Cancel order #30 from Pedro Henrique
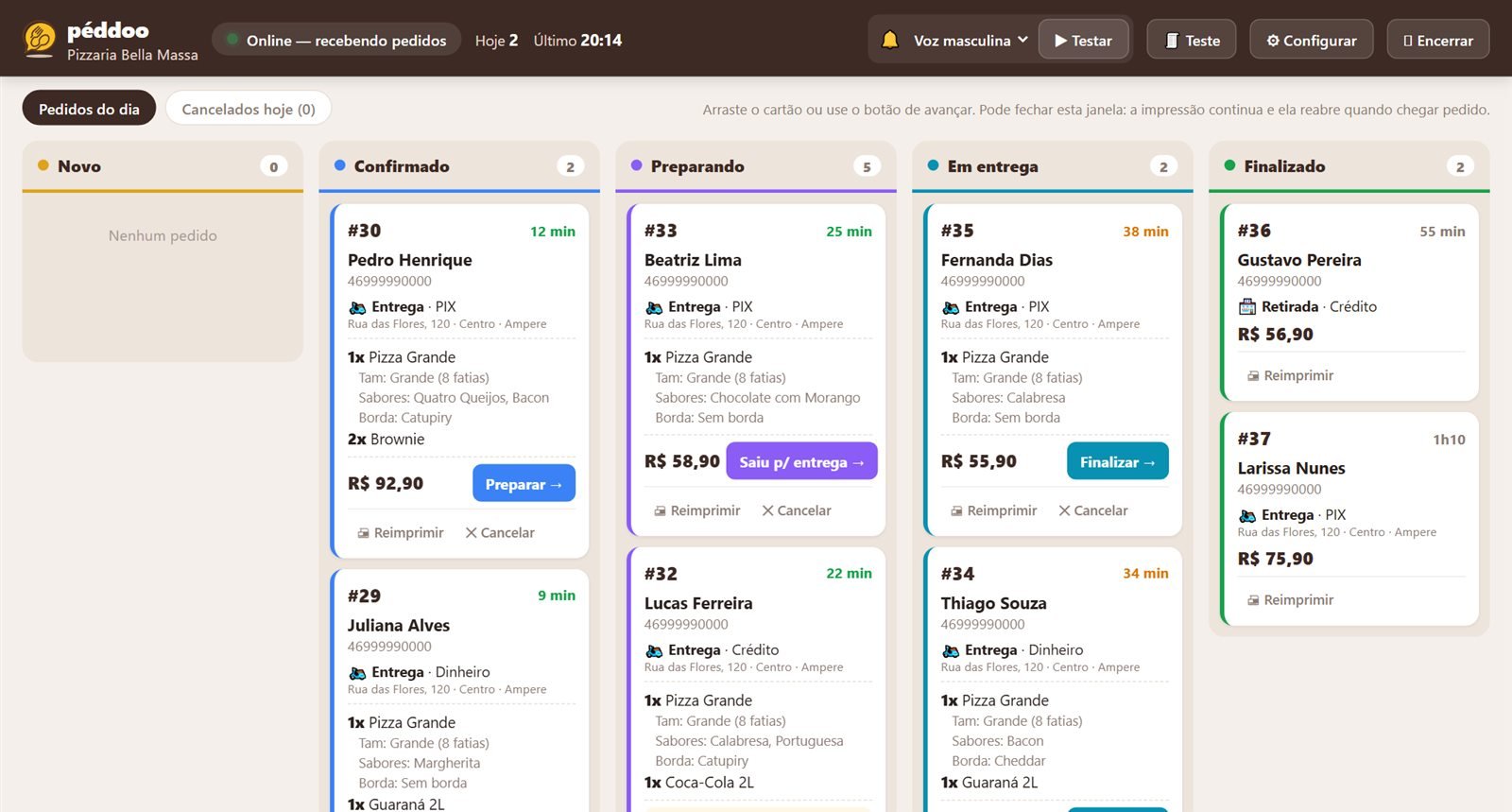The width and height of the screenshot is (1512, 812). (500, 533)
